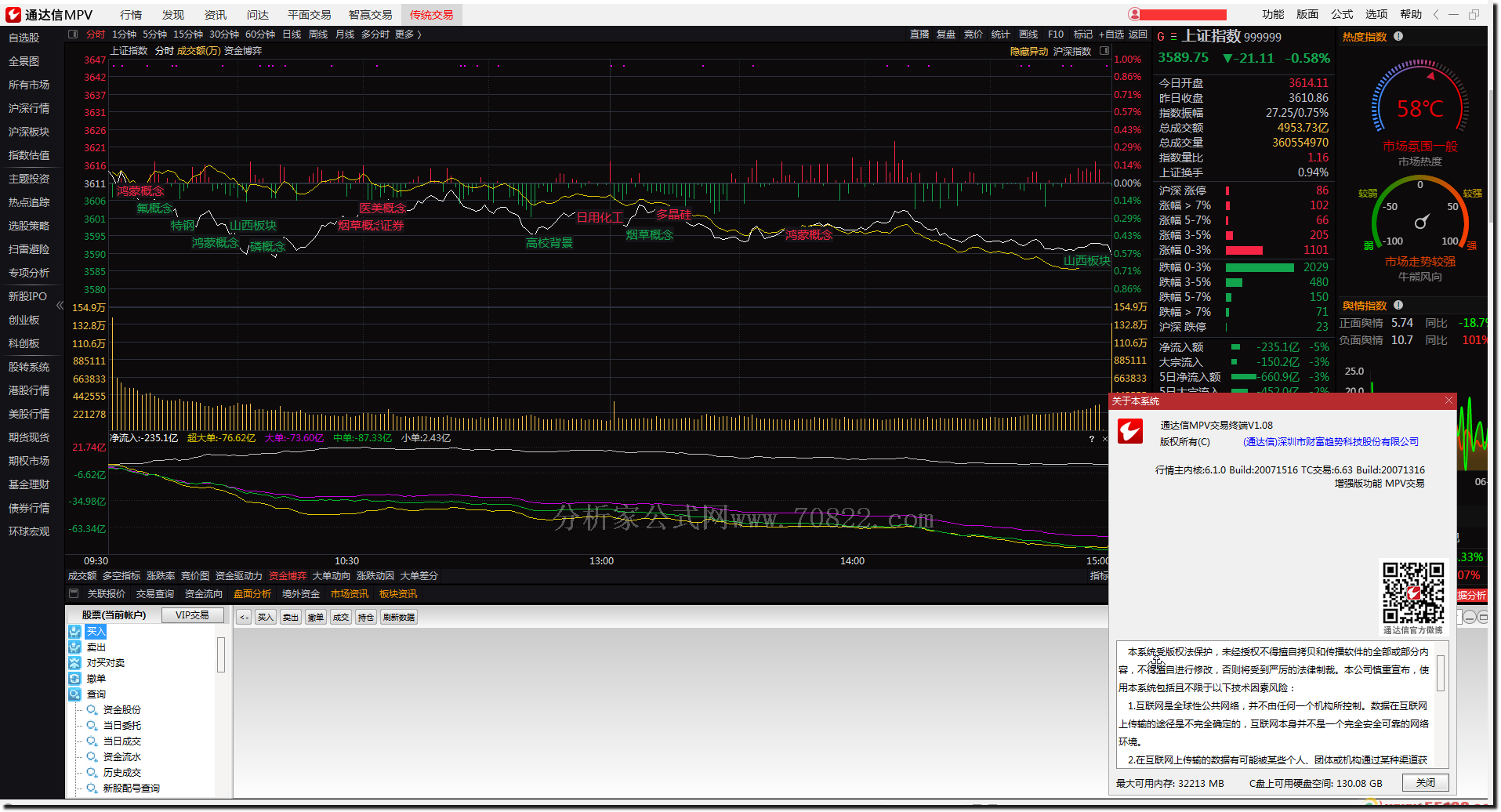Click the magnifier icon beside 历史成交

click(92, 773)
